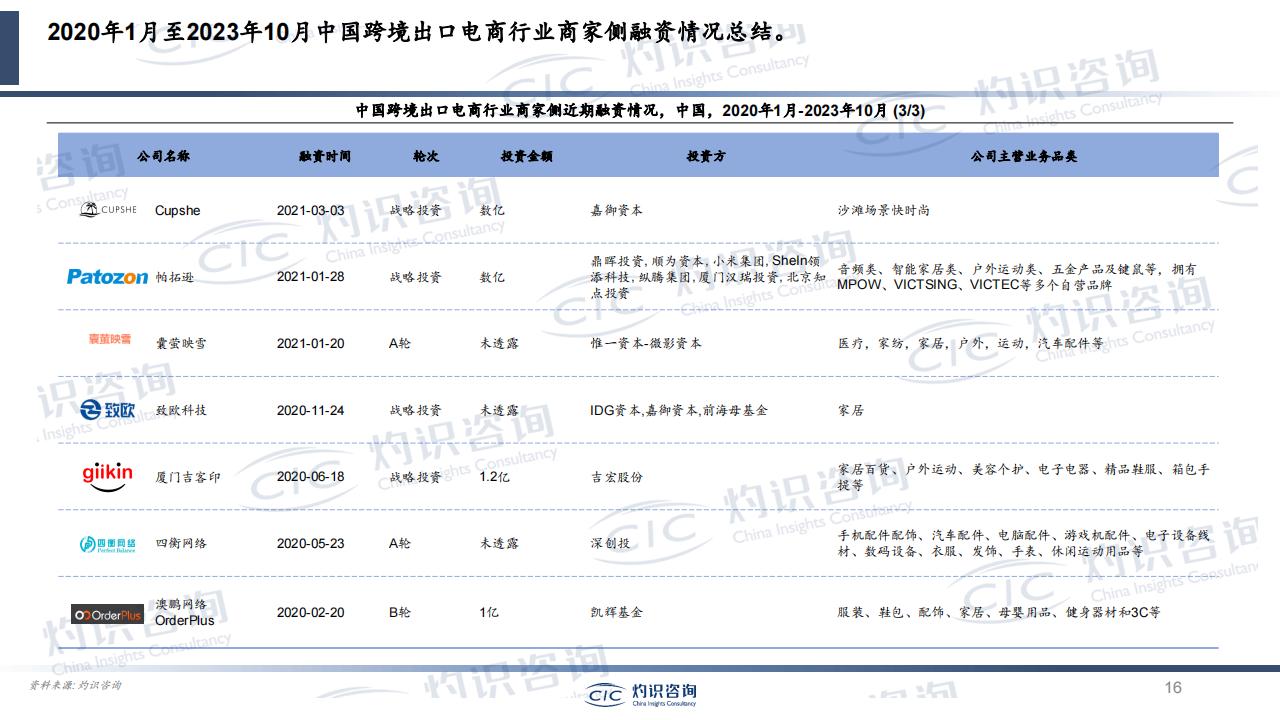Select the date 2021-01-20
Screen dimensions: 1280x720
point(310,343)
